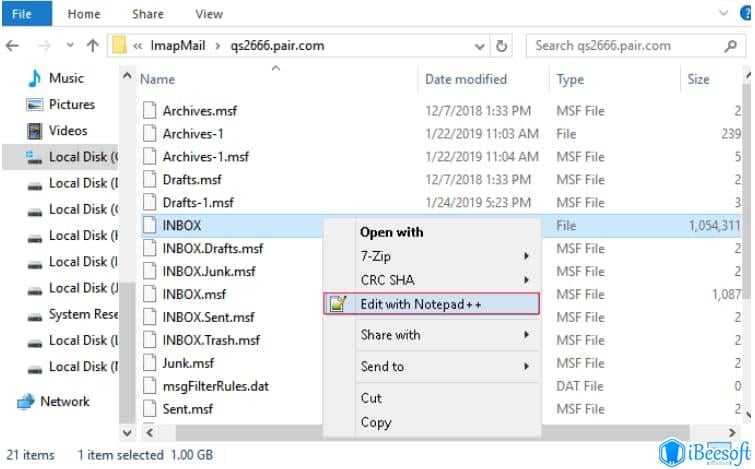Select the Archives-1.msf file
Screen dimensions: 755x469
(206, 156)
